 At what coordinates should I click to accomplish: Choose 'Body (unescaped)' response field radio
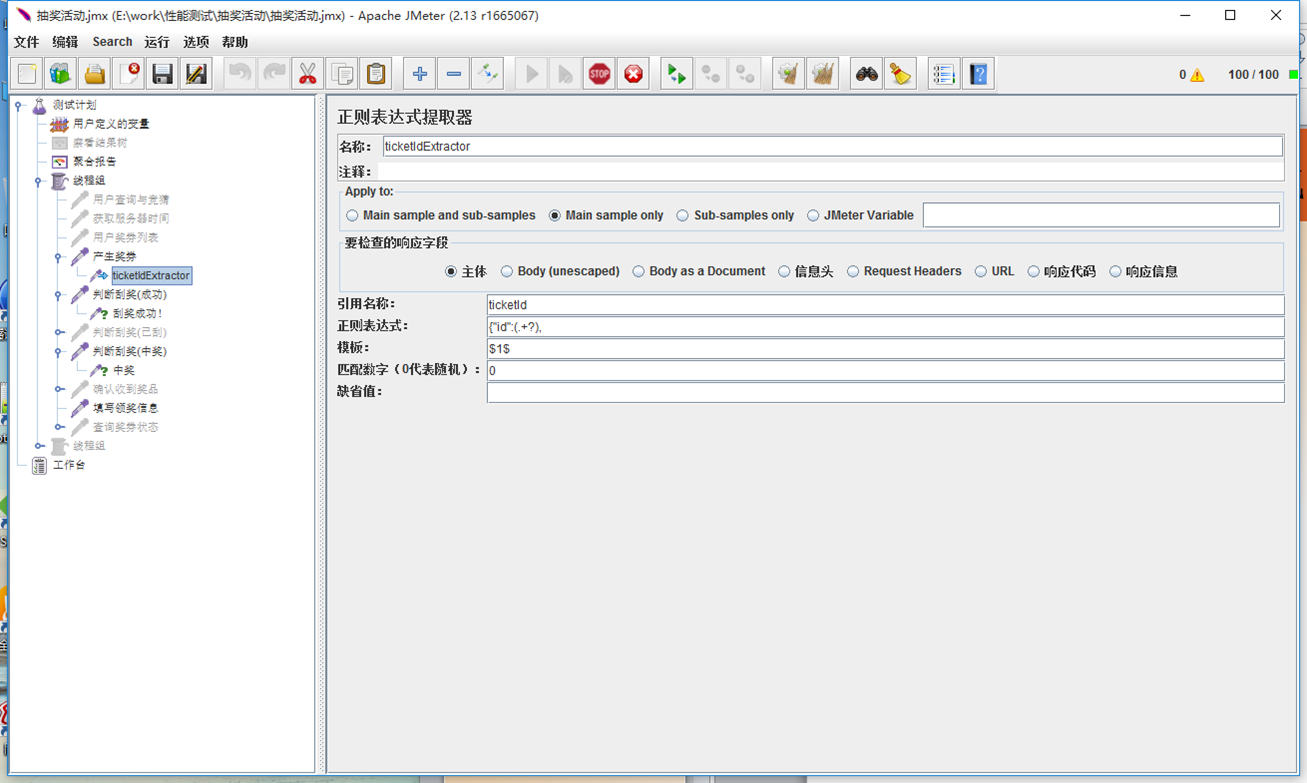[x=507, y=271]
